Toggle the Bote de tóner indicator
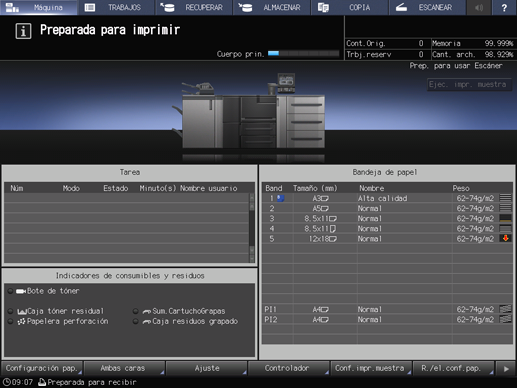This screenshot has width=517, height=388. coord(10,291)
